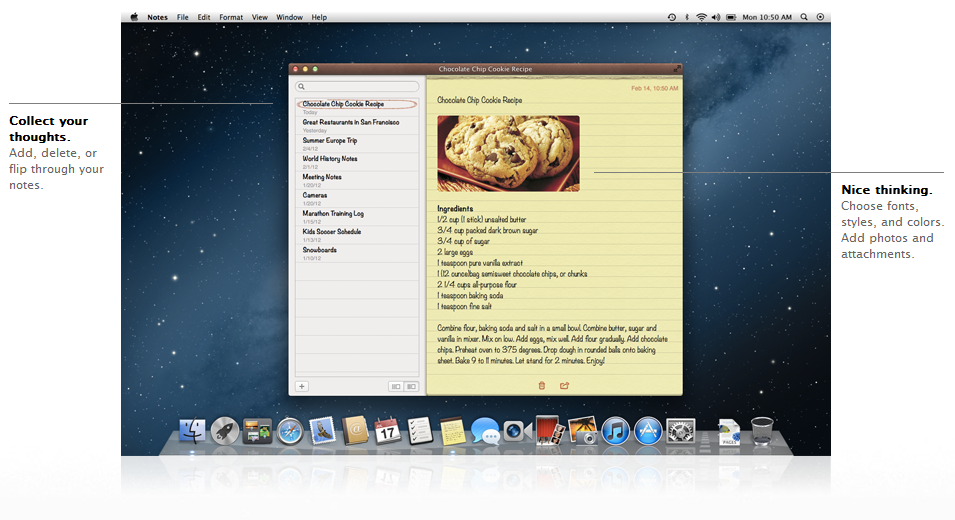Screen dimensions: 955x520
Task: Open Messages speech bubble icon in Dock
Action: click(x=485, y=431)
